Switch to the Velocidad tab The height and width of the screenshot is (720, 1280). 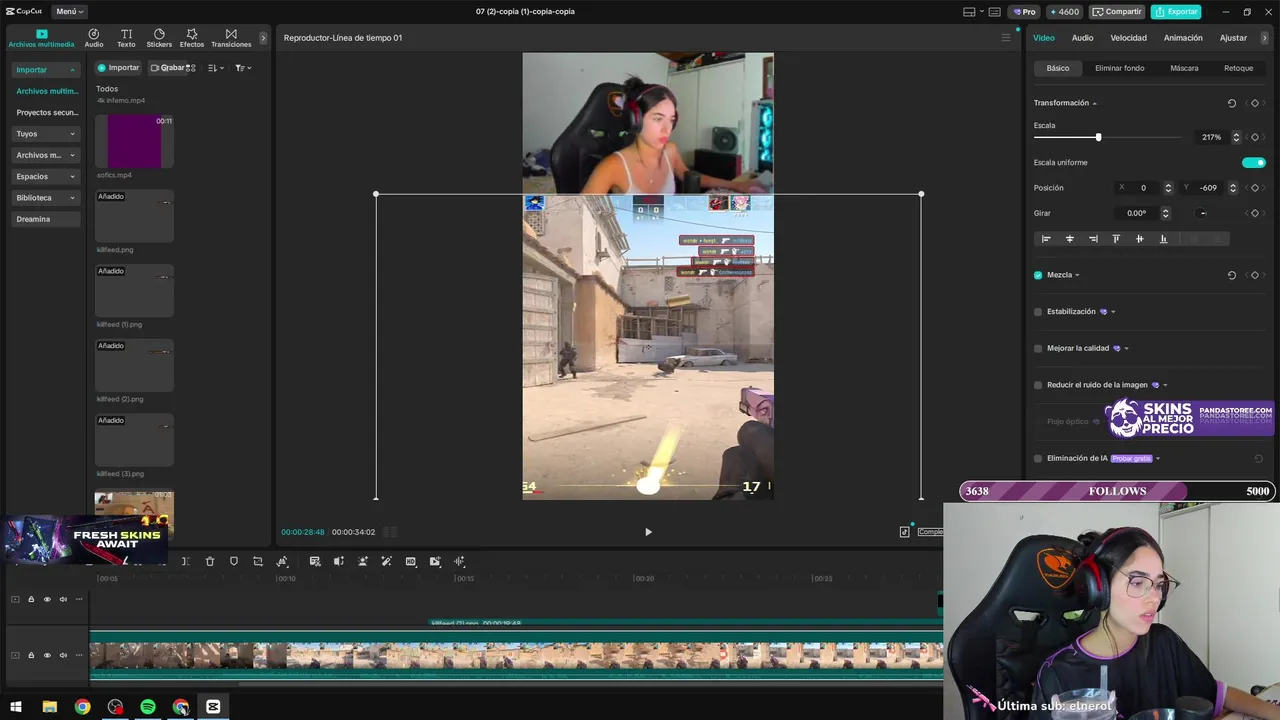(1128, 38)
